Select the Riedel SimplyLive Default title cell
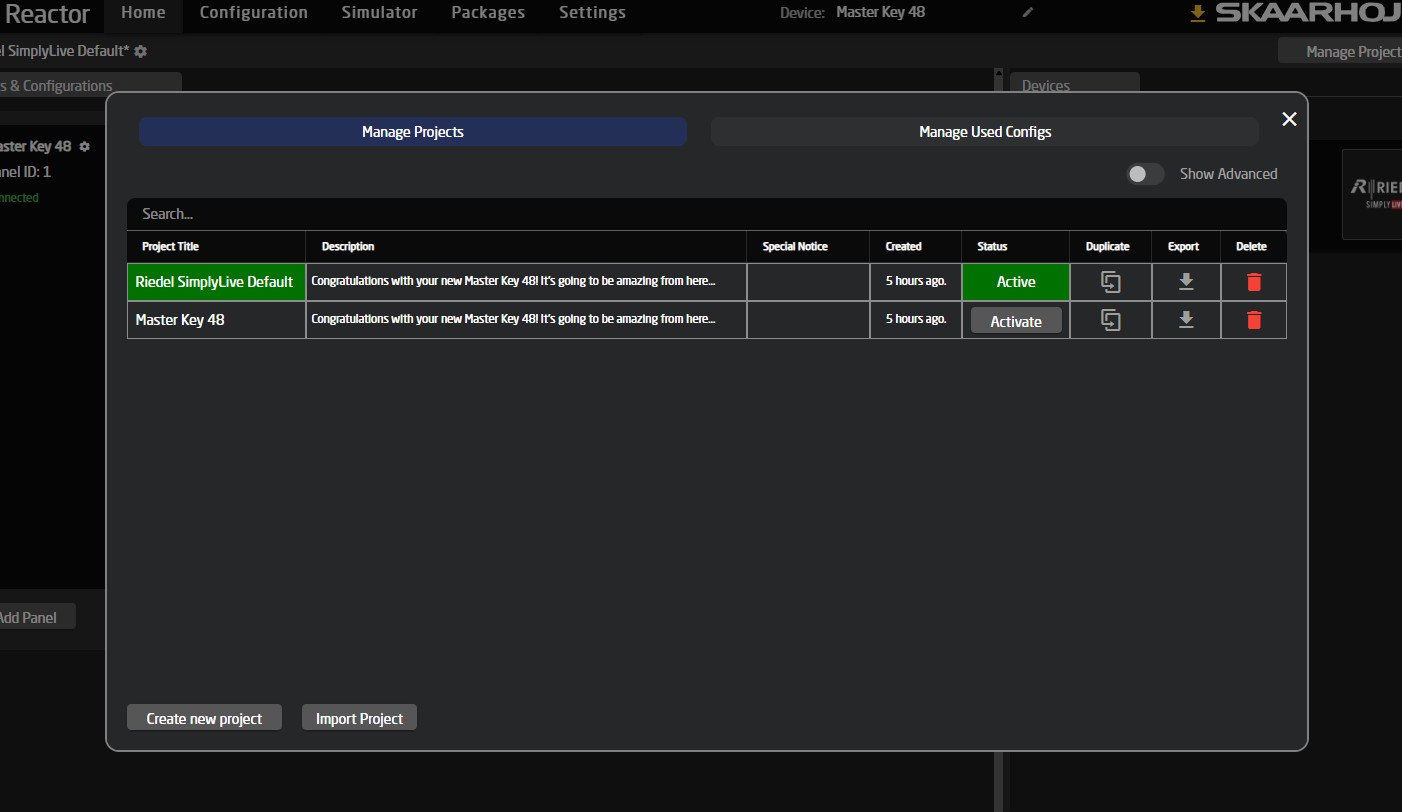This screenshot has width=1402, height=812. [216, 282]
